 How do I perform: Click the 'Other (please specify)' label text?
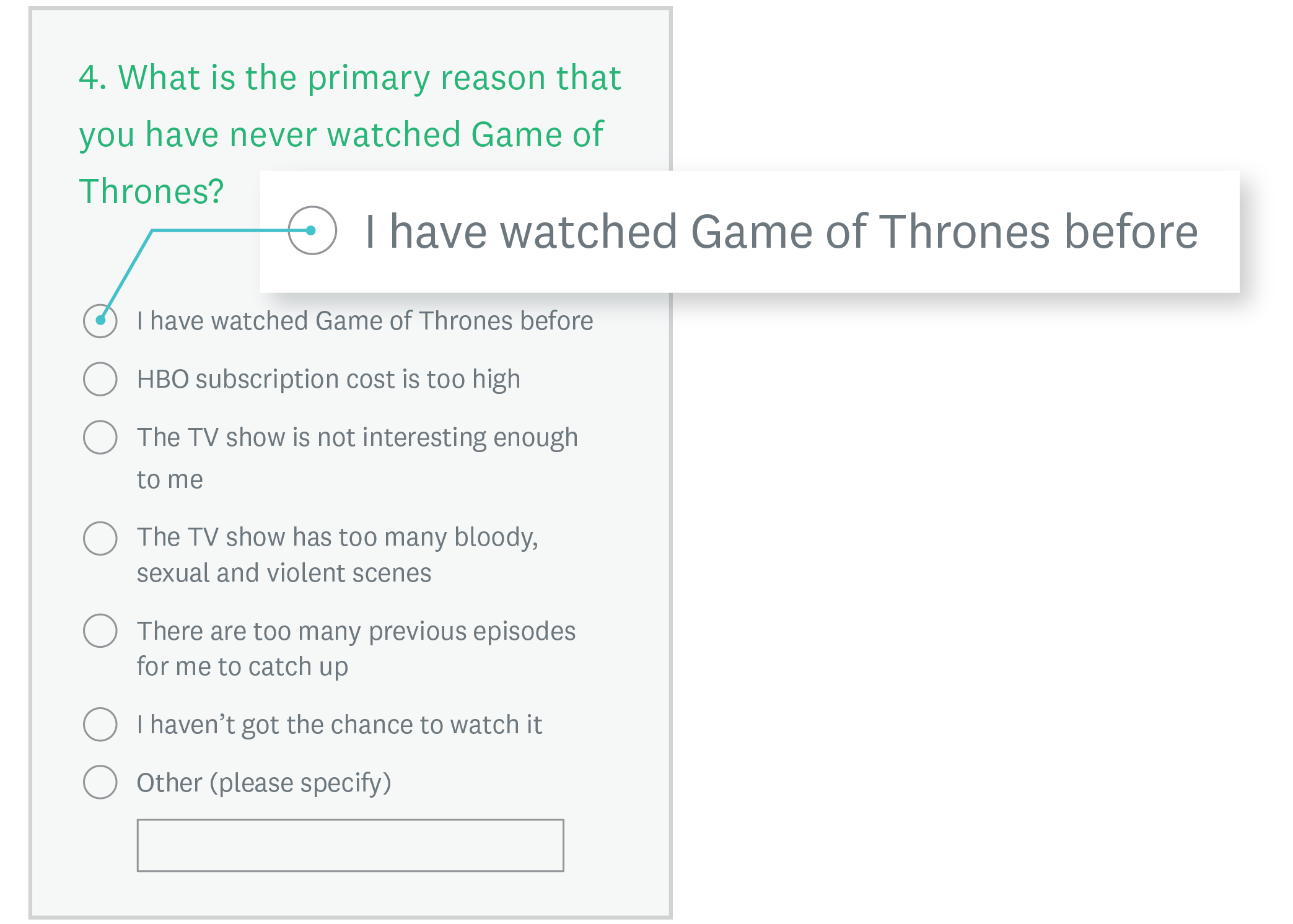[x=264, y=783]
